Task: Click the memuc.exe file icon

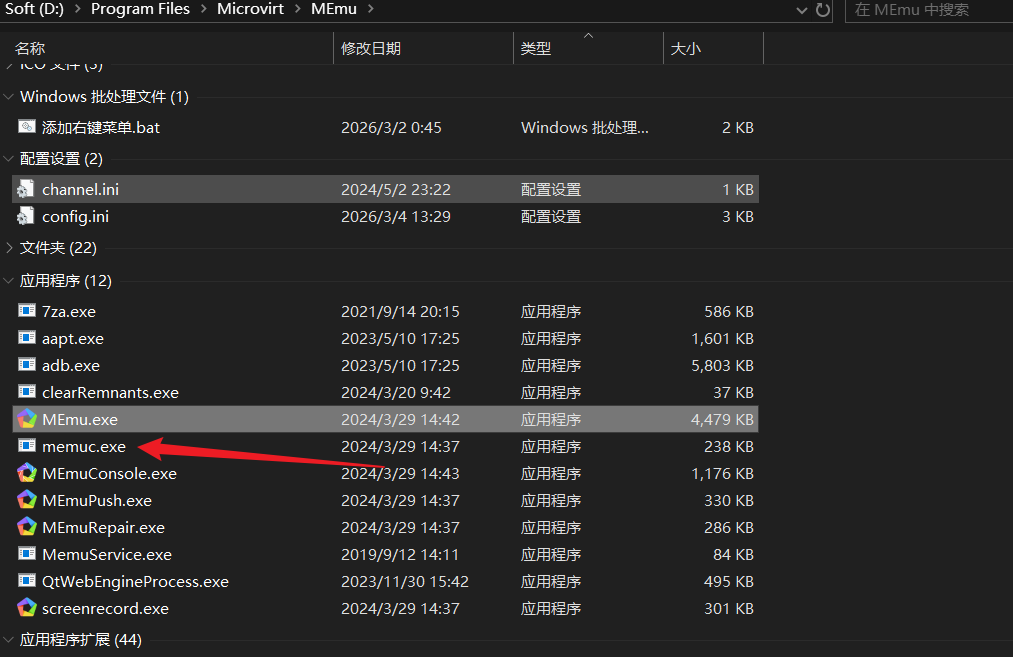Action: 27,446
